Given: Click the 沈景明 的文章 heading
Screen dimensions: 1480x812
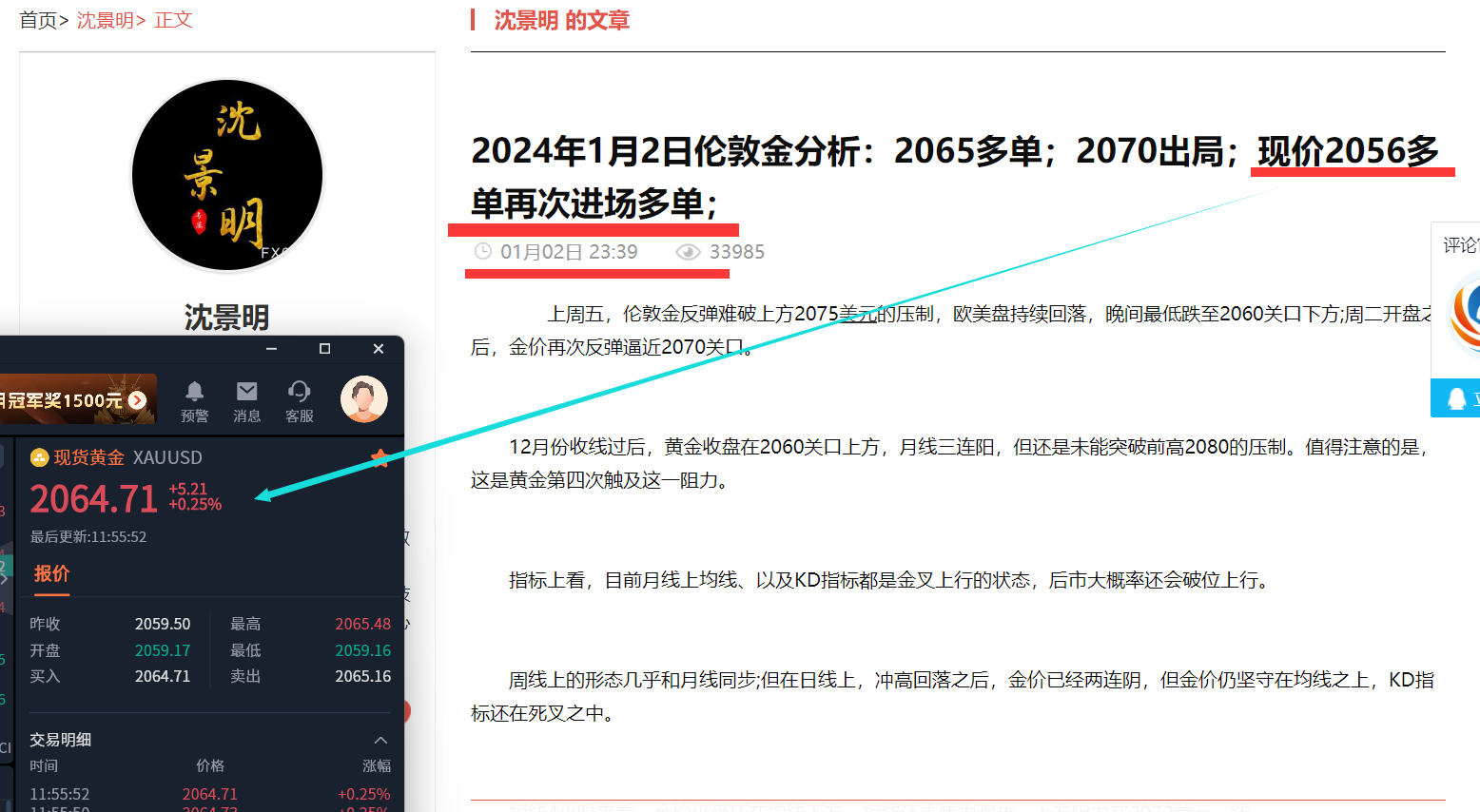Looking at the screenshot, I should (561, 20).
